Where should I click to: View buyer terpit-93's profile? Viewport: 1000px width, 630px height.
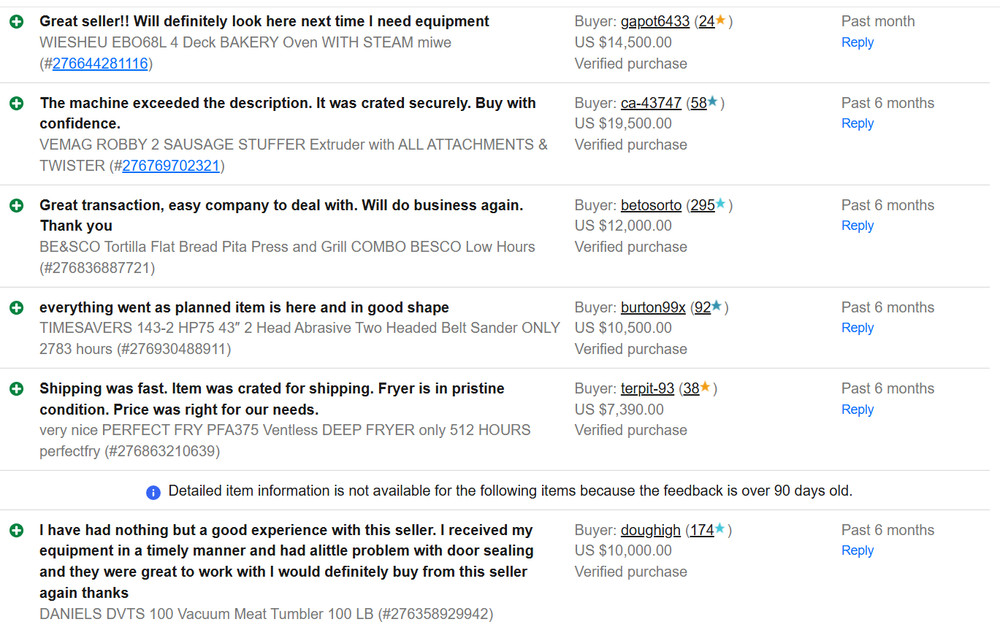[x=647, y=389]
